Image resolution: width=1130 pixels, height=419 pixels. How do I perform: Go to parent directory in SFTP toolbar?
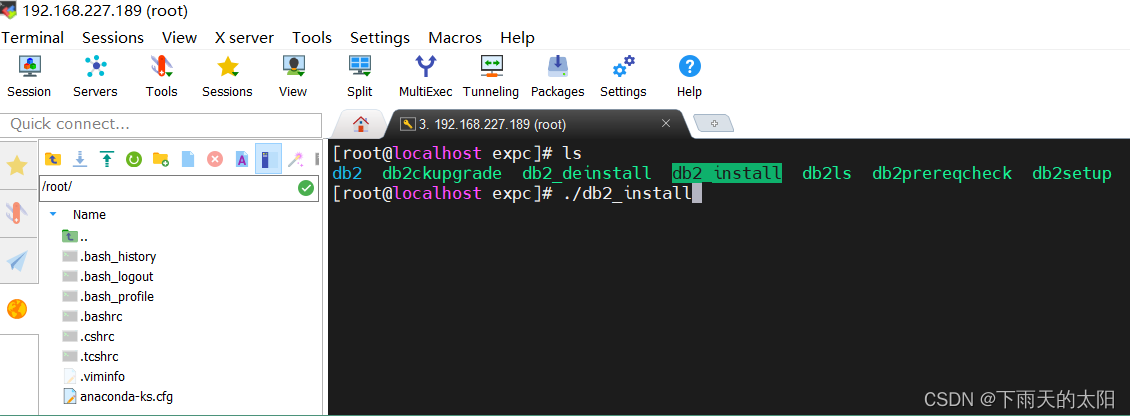tap(53, 159)
